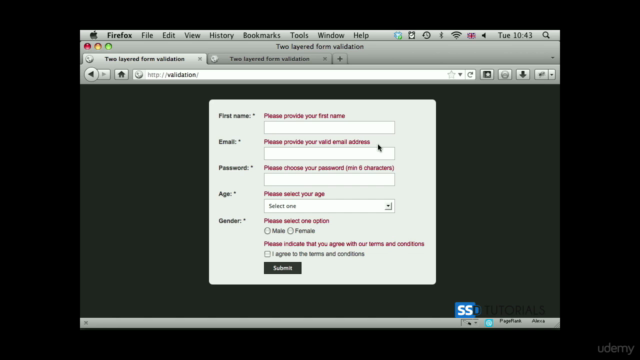
Task: Click into the Password input field
Action: (x=329, y=180)
